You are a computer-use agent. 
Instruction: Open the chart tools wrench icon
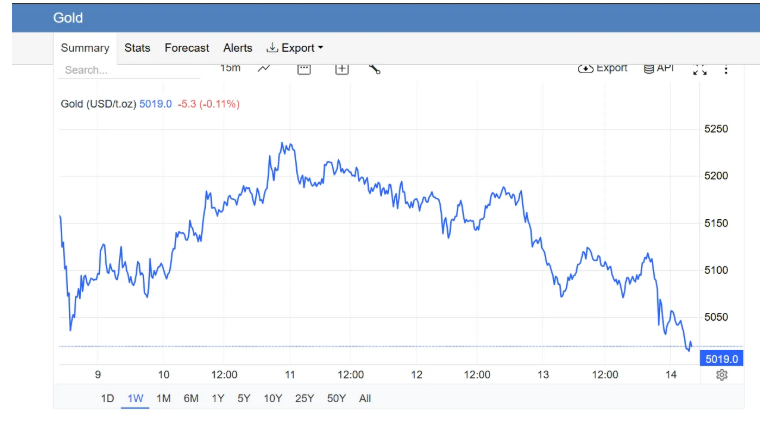tap(375, 68)
